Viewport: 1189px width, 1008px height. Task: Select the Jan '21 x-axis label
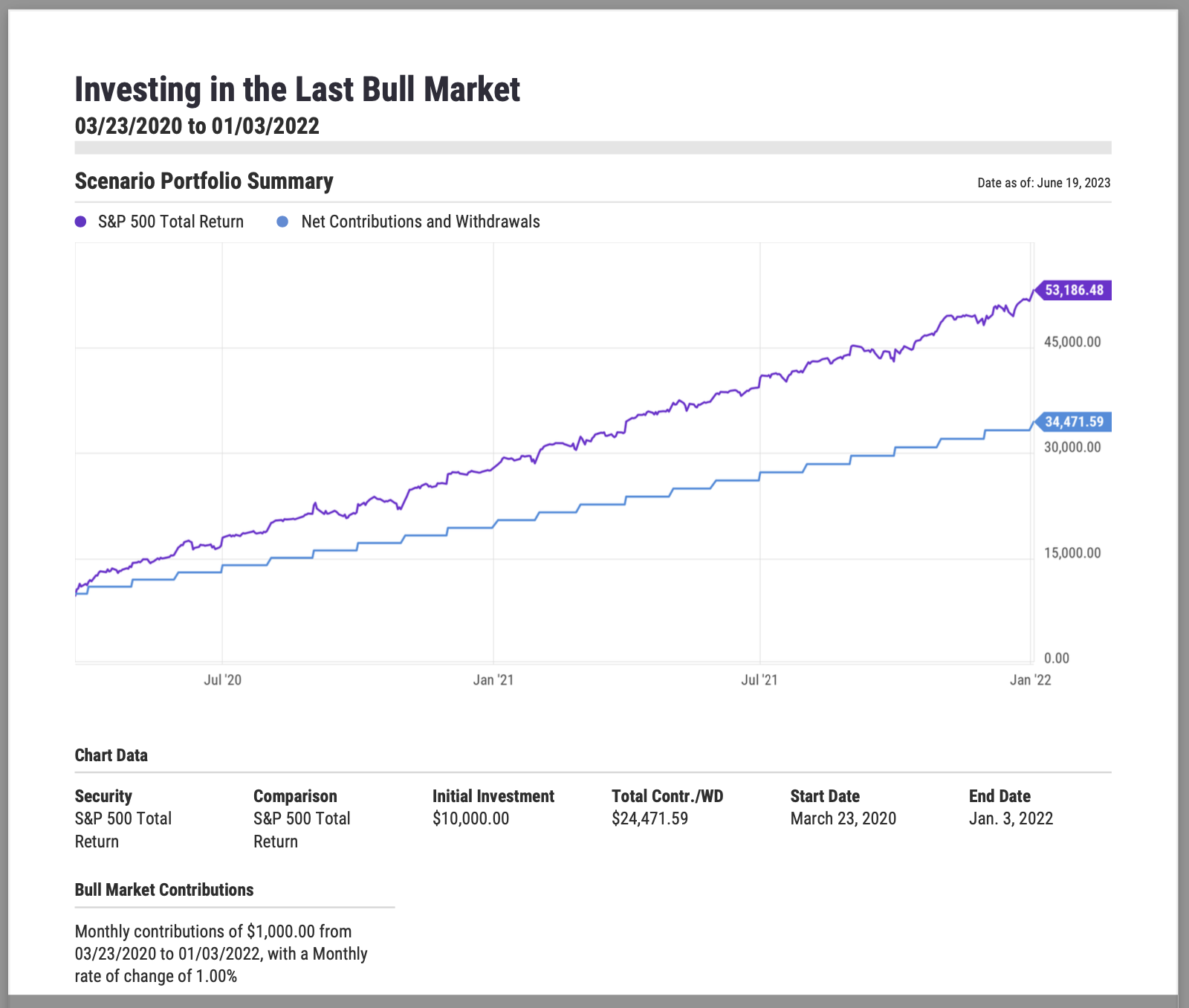tap(493, 680)
